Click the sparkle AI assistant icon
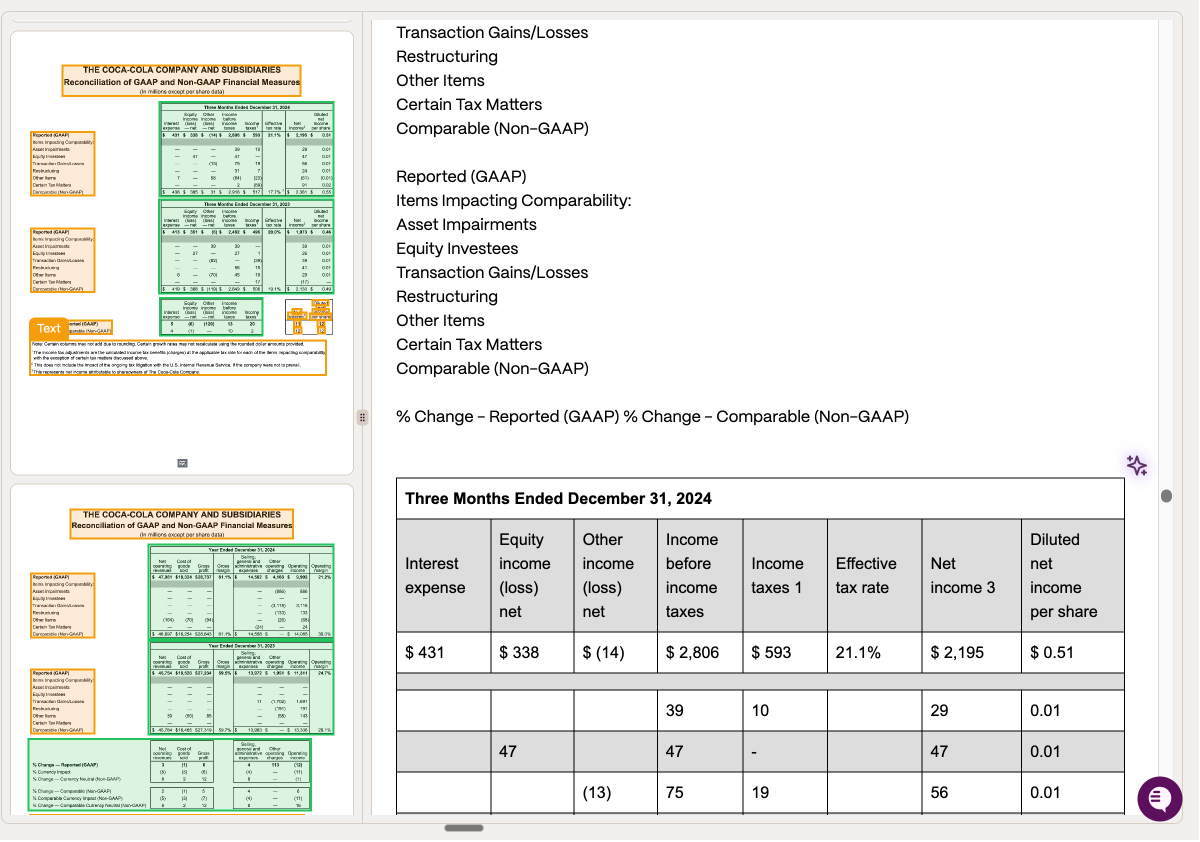This screenshot has height=842, width=1200. (x=1136, y=465)
